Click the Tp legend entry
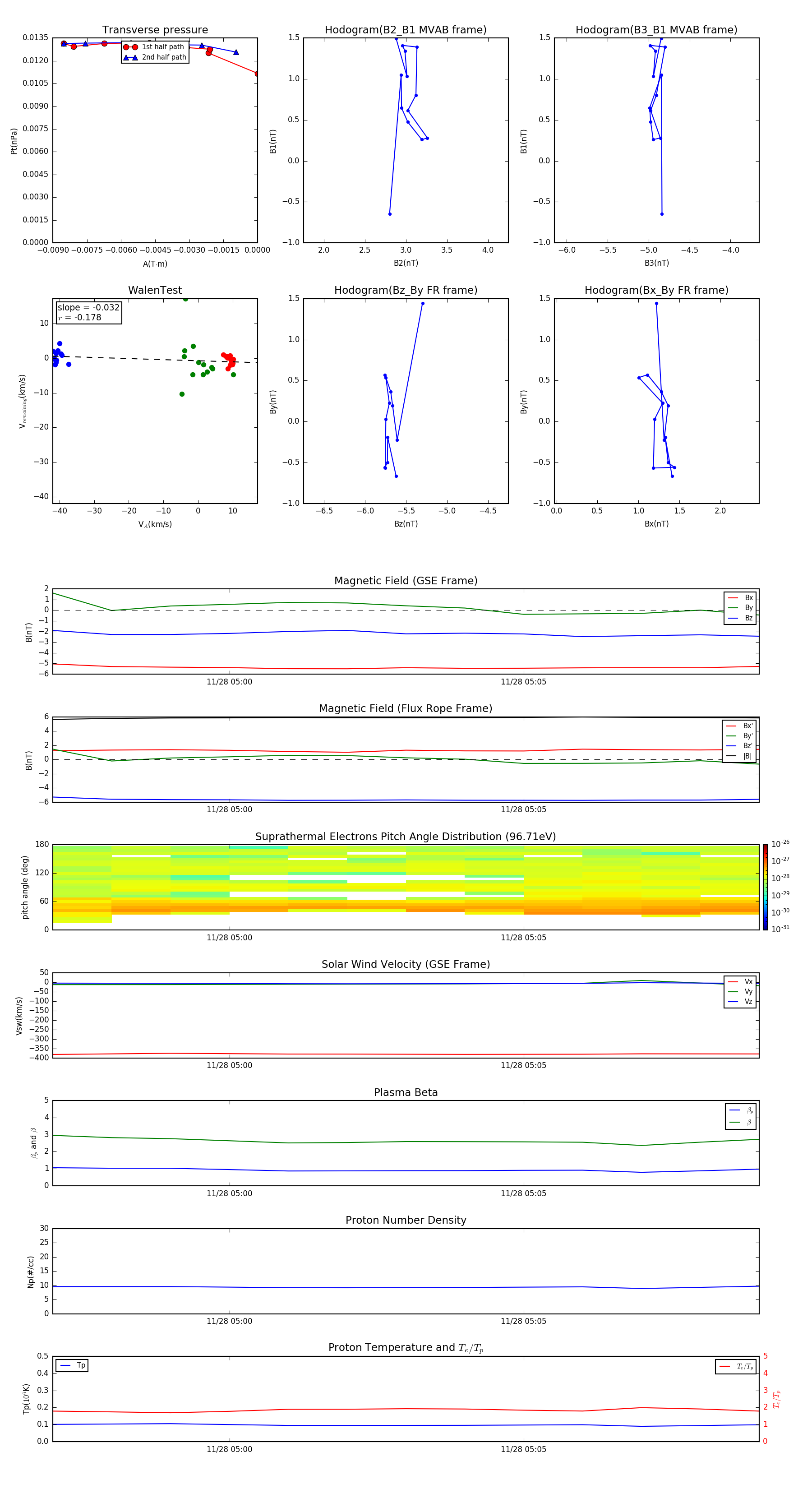The image size is (812, 1489). pos(72,1365)
